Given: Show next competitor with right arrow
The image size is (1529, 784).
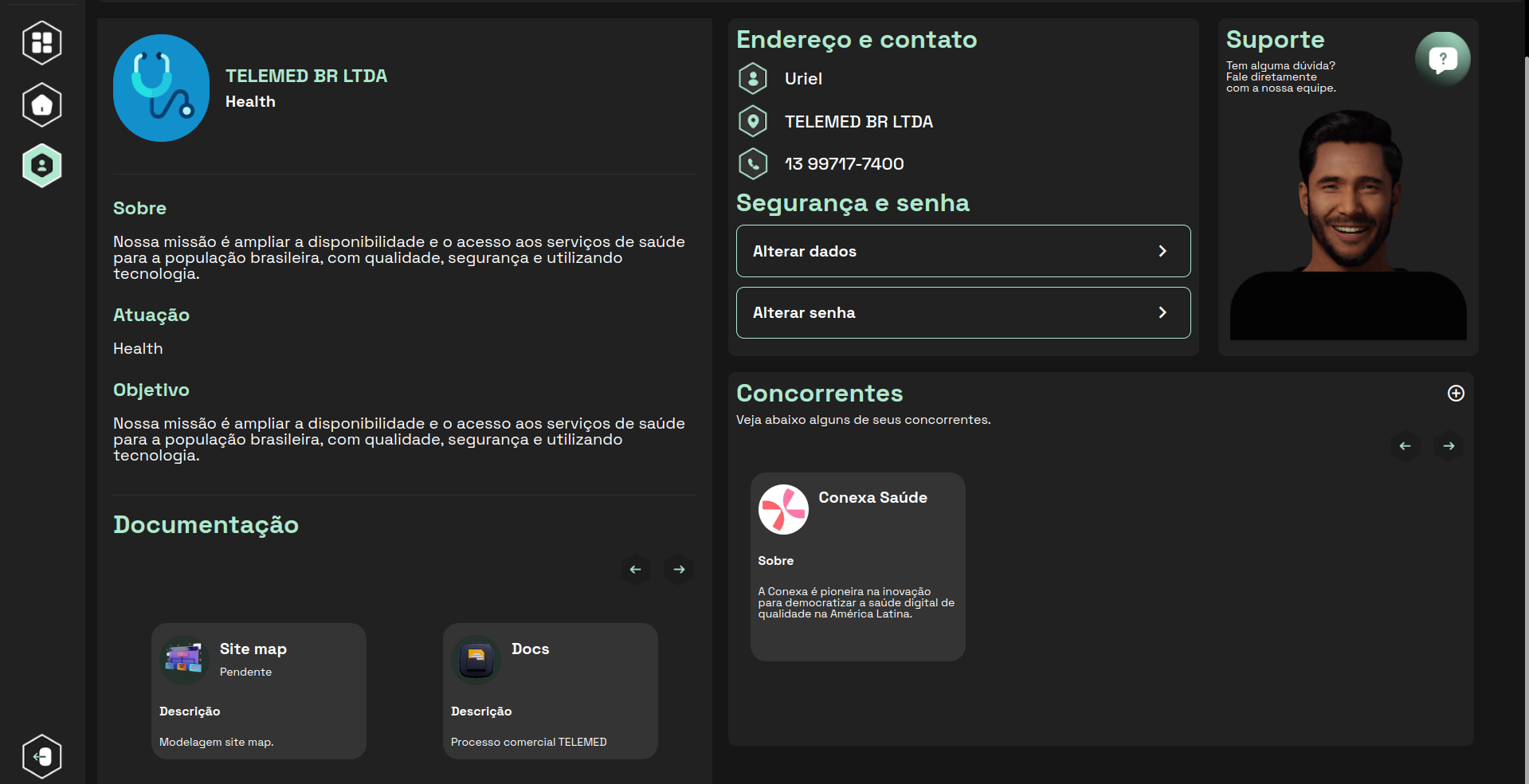Looking at the screenshot, I should 1449,446.
